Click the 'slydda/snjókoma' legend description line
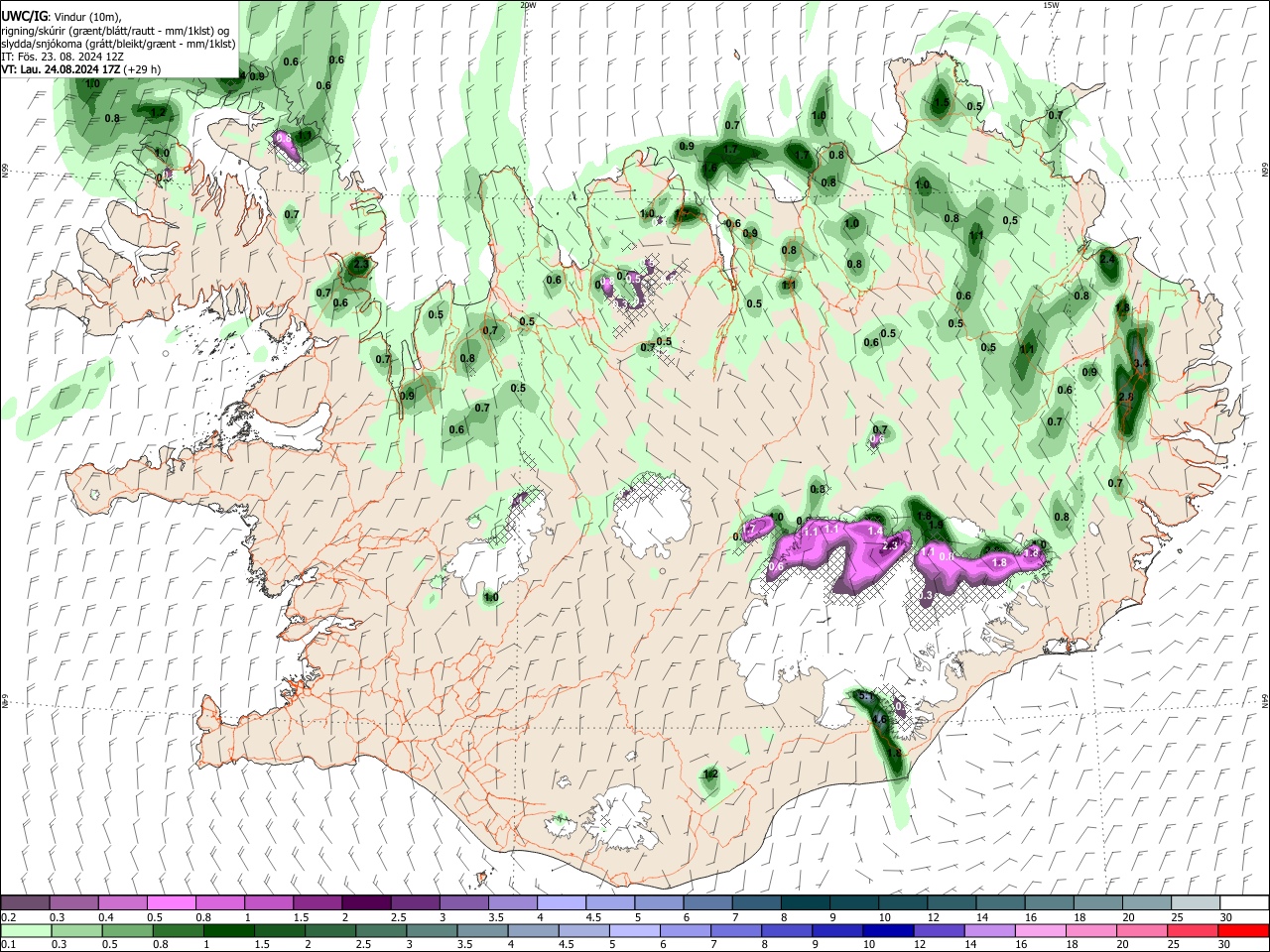 (x=118, y=44)
